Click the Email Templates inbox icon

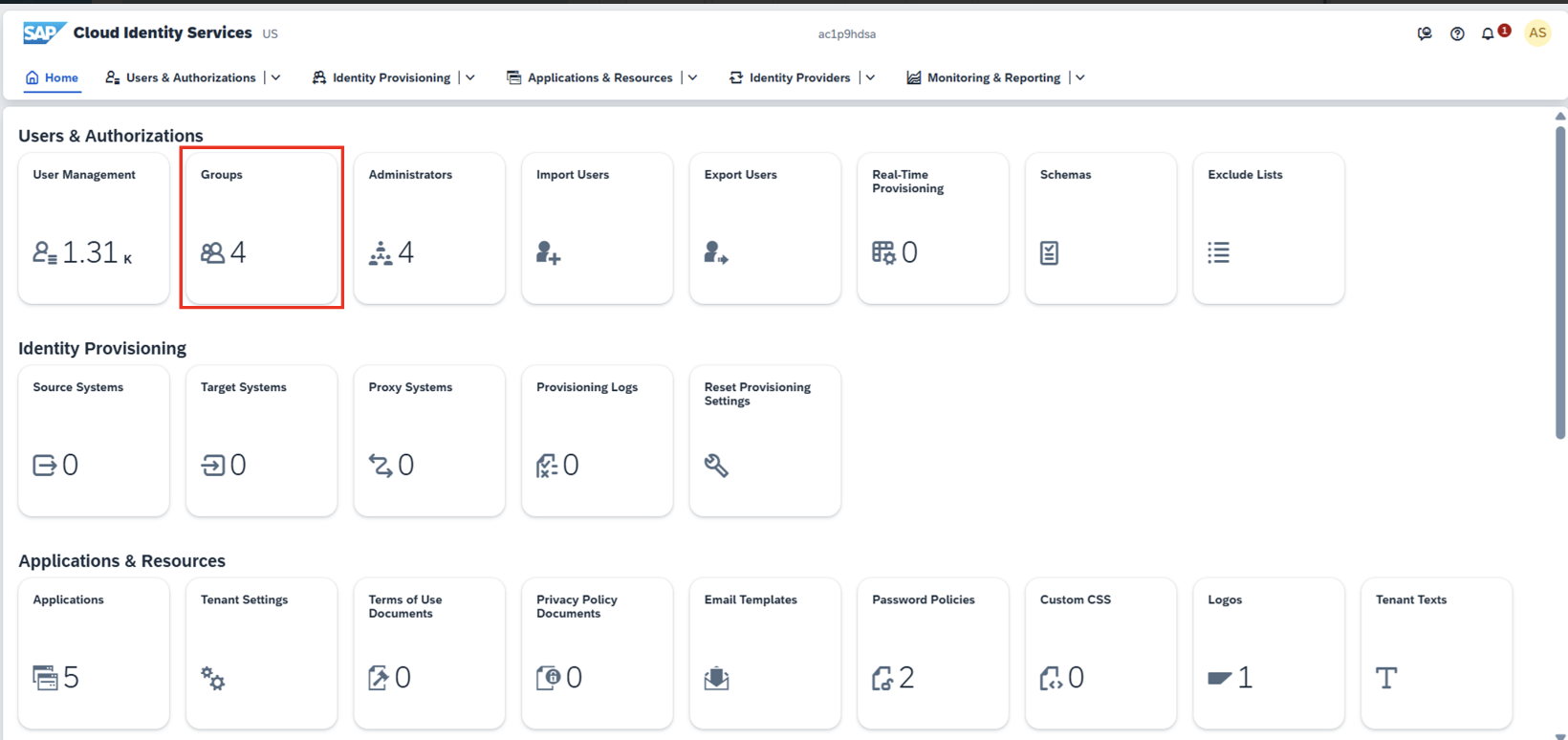[716, 679]
